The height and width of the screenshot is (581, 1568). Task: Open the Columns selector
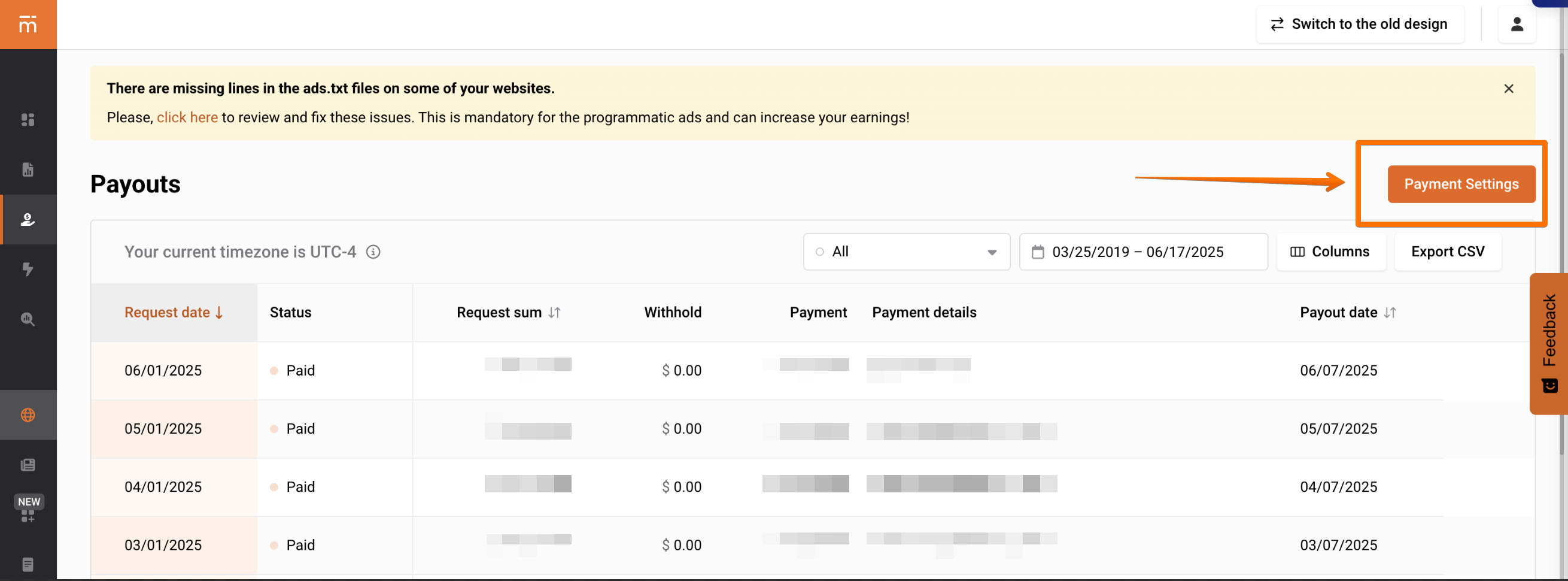1330,252
